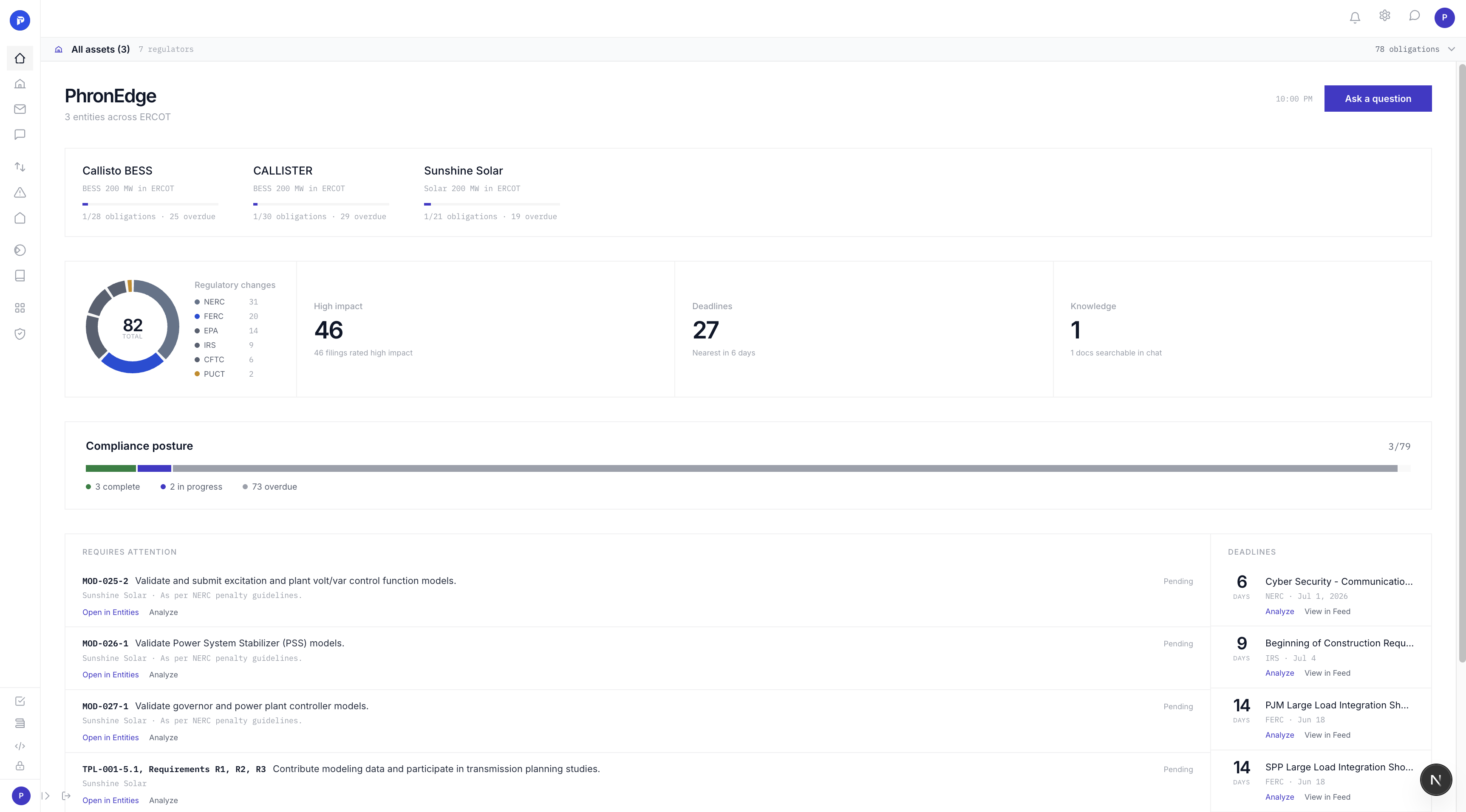This screenshot has height=812, width=1466.
Task: Select the NERC legend entry
Action: click(226, 302)
